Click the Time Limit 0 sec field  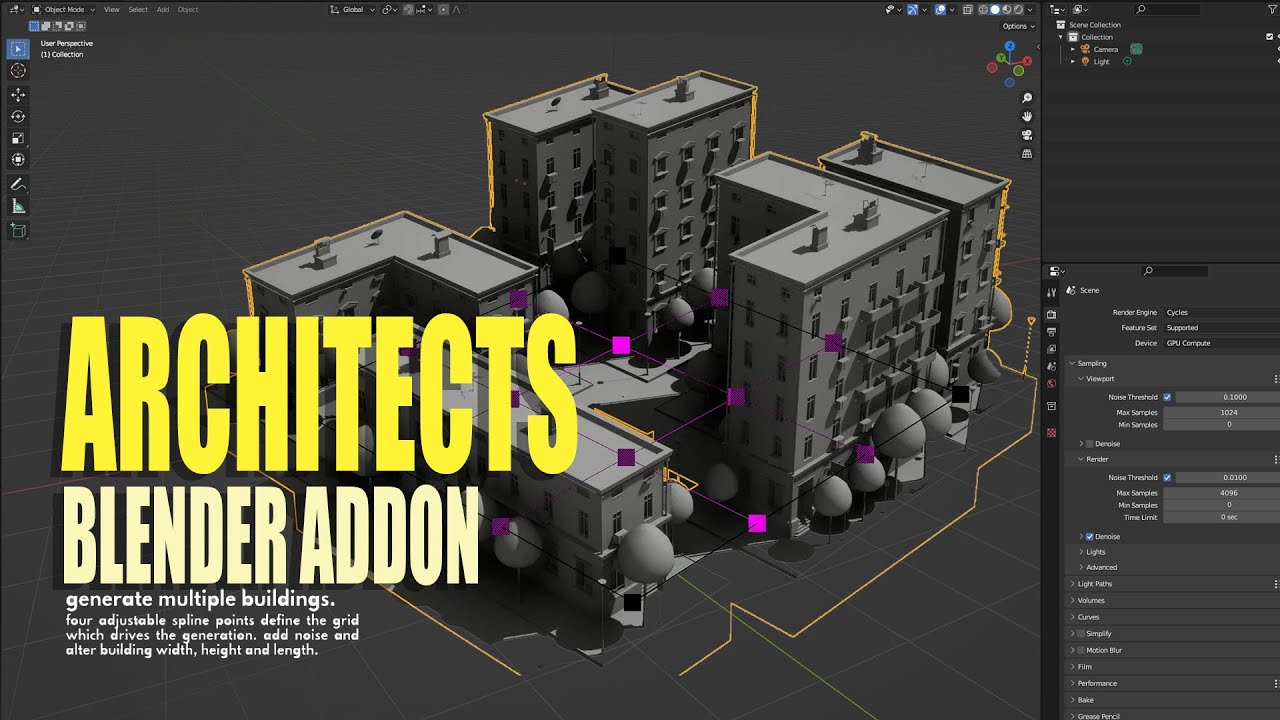coord(1221,517)
